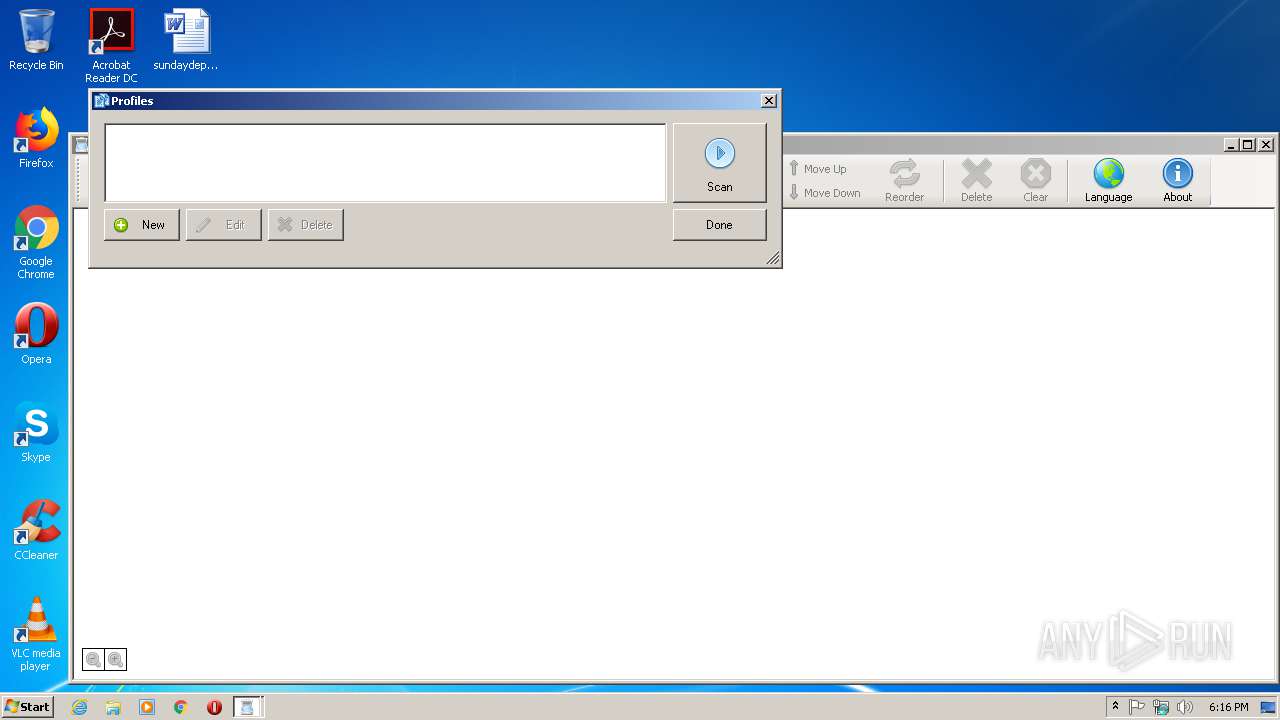
Task: Switch to scanner app taskbar button
Action: [247, 707]
